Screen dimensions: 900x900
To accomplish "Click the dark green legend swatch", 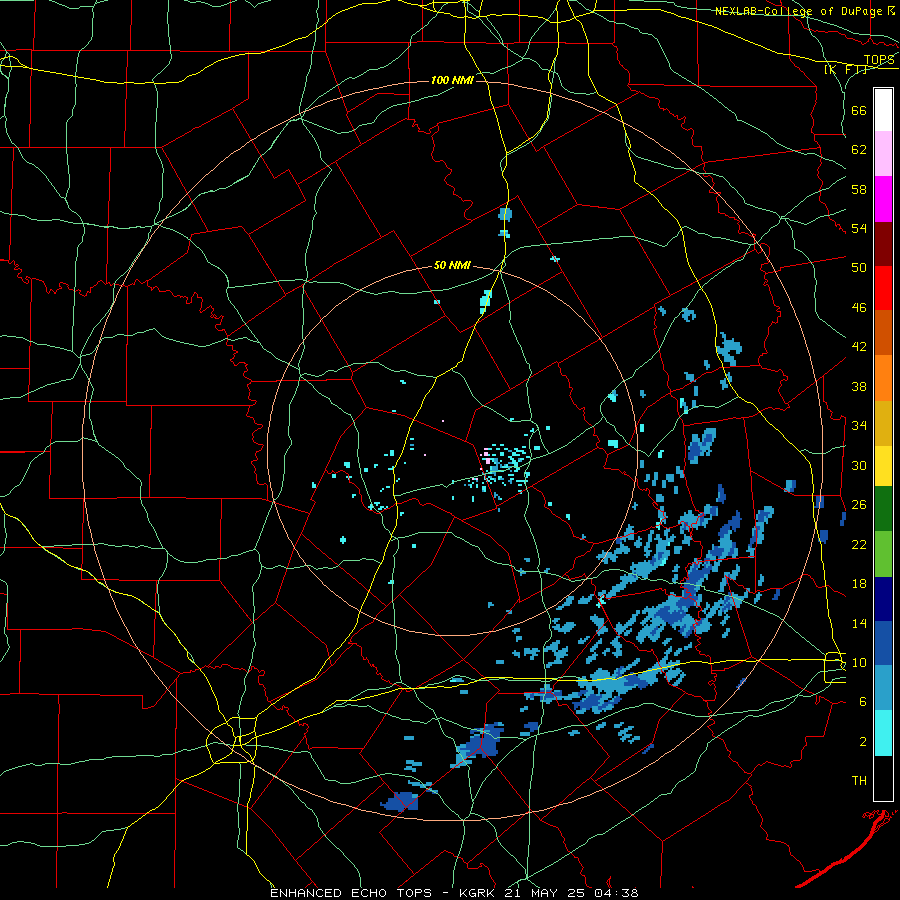I will pos(883,509).
